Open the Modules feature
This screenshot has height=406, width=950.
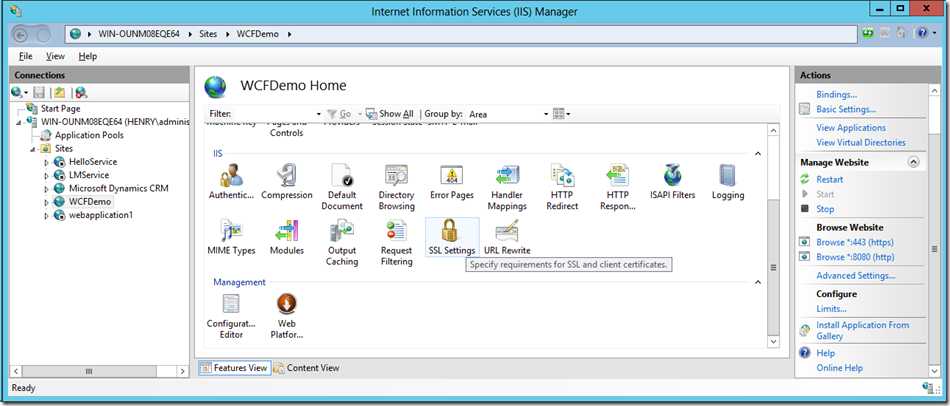287,237
